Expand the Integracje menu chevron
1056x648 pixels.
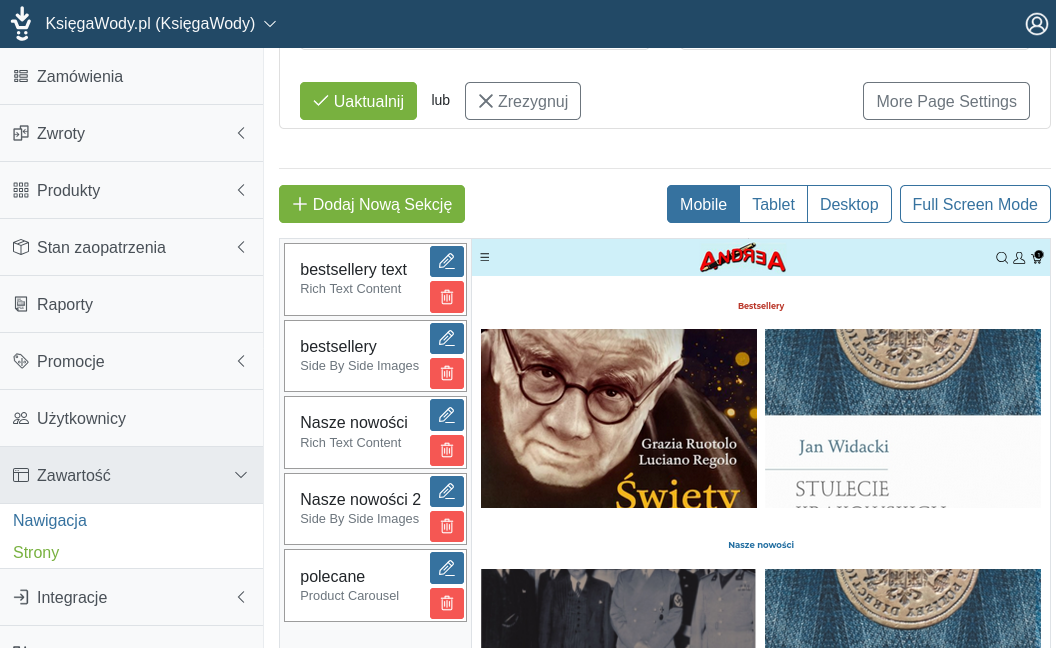coord(241,597)
